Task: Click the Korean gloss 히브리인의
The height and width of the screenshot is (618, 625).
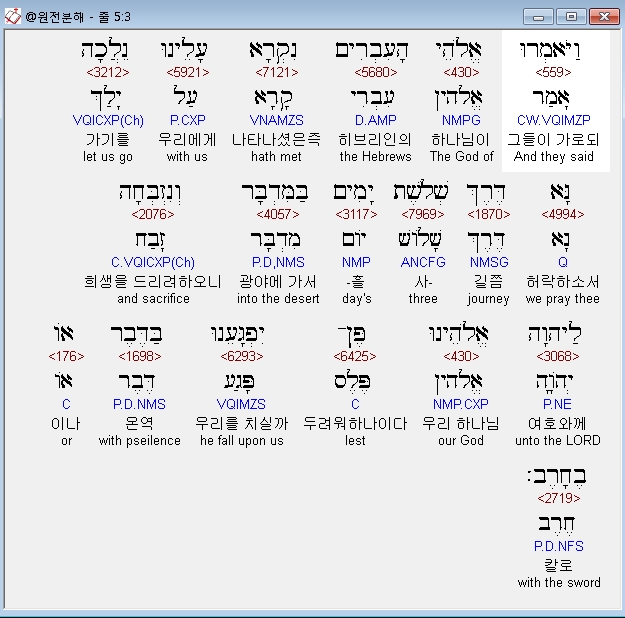Action: click(x=375, y=140)
